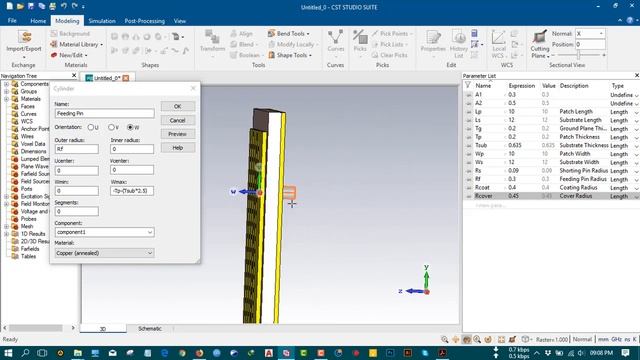Click Cancel in the Cylinder dialog
Image resolution: width=640 pixels, height=360 pixels.
point(178,120)
